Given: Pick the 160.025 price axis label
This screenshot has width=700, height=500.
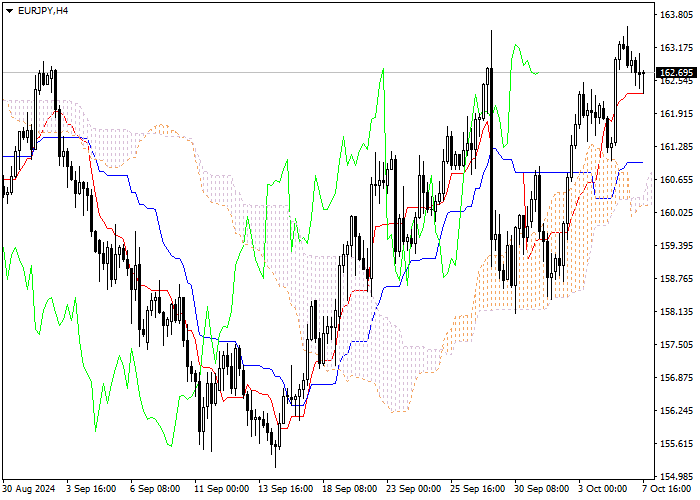Looking at the screenshot, I should click(676, 213).
